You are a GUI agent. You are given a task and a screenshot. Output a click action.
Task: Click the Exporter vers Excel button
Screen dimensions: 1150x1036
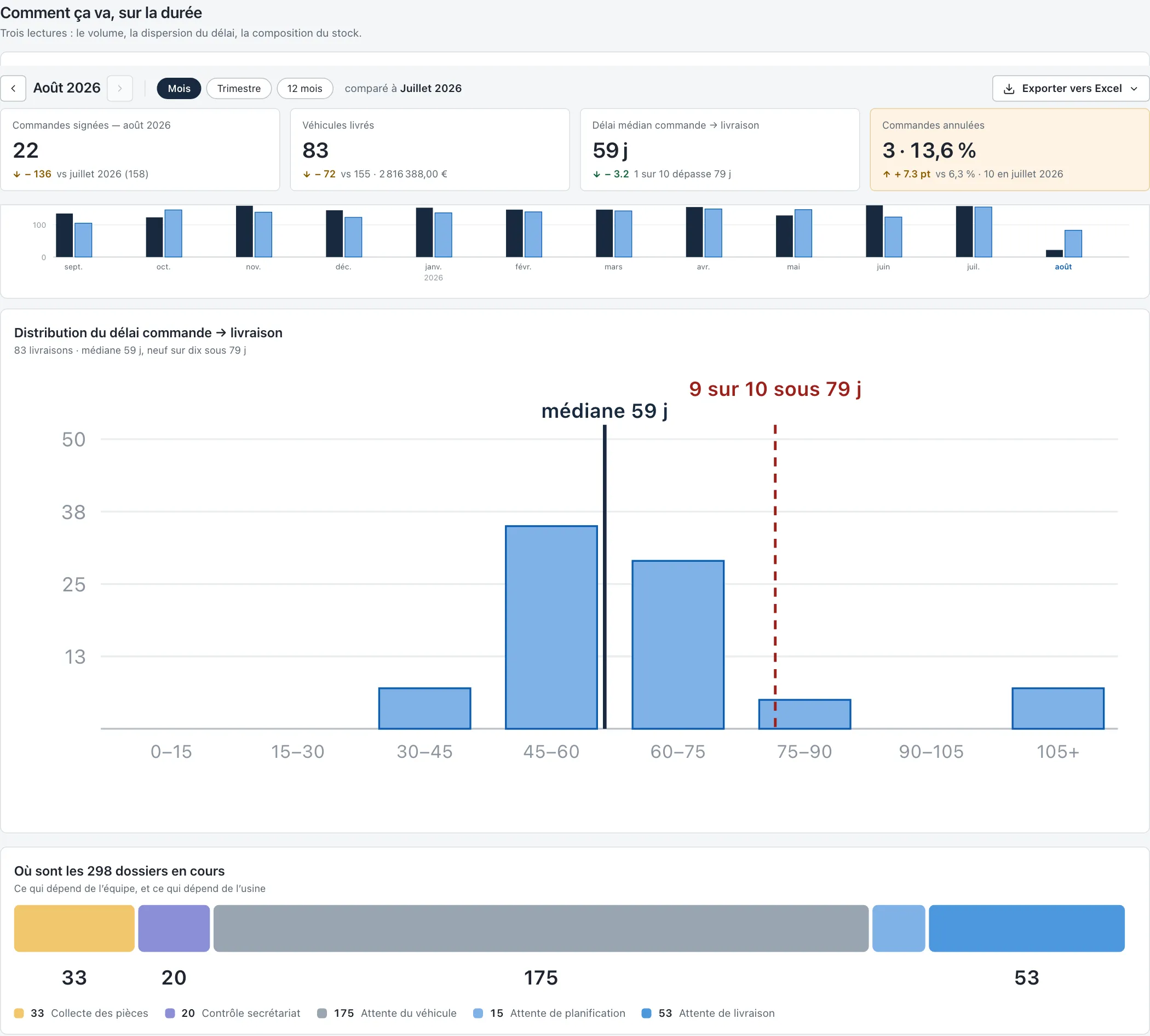click(x=1070, y=88)
